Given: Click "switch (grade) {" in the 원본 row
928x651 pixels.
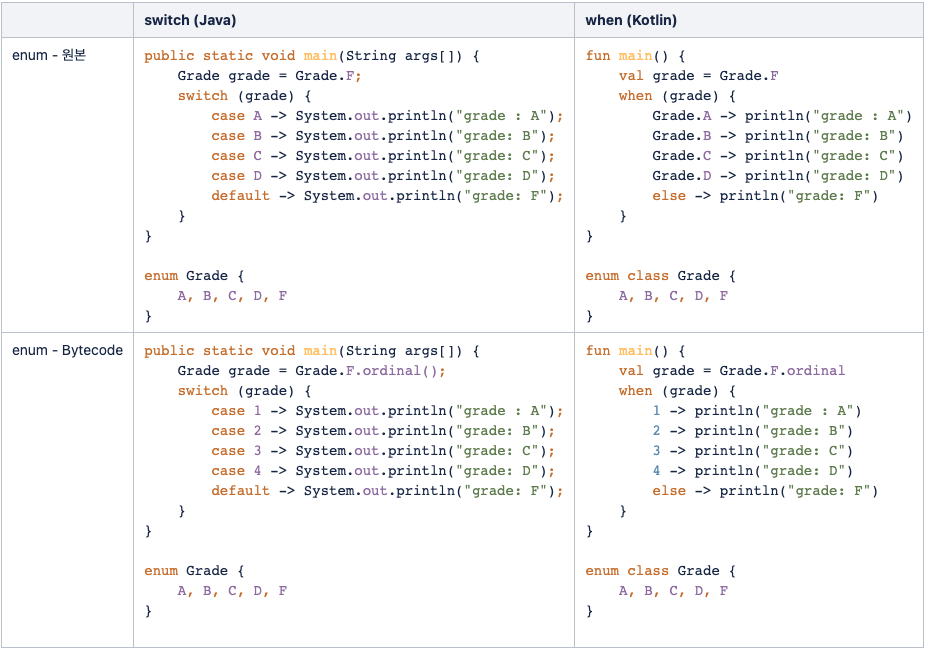Looking at the screenshot, I should (244, 96).
